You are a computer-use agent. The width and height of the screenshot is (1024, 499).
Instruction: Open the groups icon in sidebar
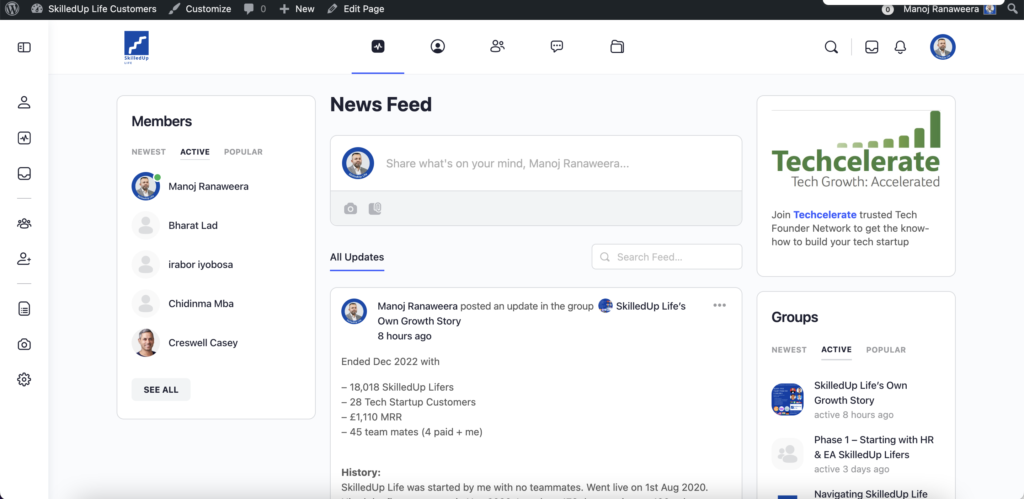coord(24,223)
